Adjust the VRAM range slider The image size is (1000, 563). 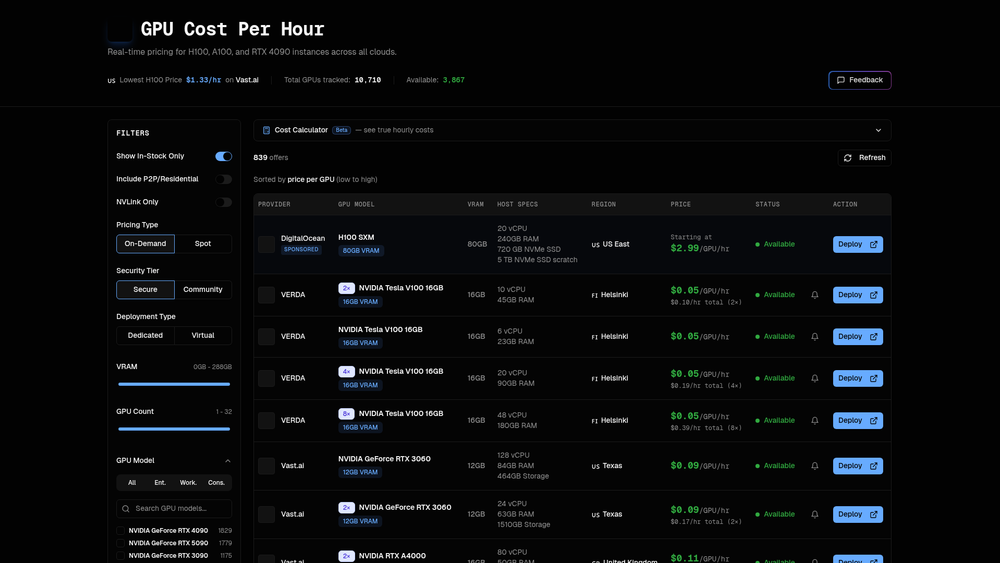[174, 384]
